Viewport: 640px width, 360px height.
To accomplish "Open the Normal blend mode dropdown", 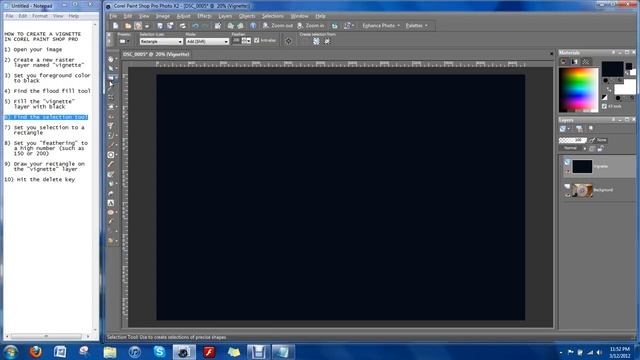I will point(573,148).
